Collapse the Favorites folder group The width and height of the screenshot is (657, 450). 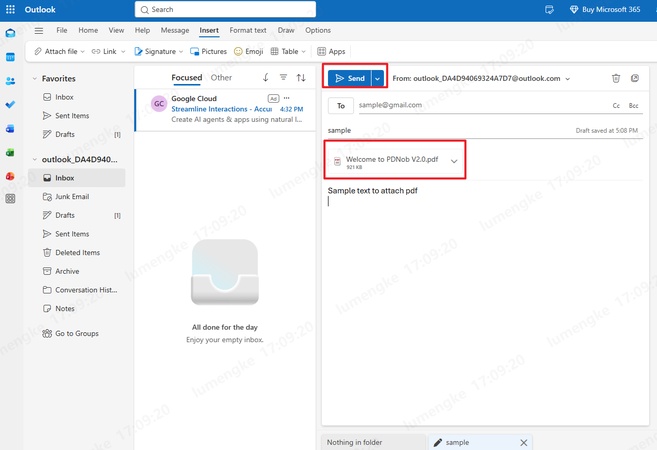35,78
